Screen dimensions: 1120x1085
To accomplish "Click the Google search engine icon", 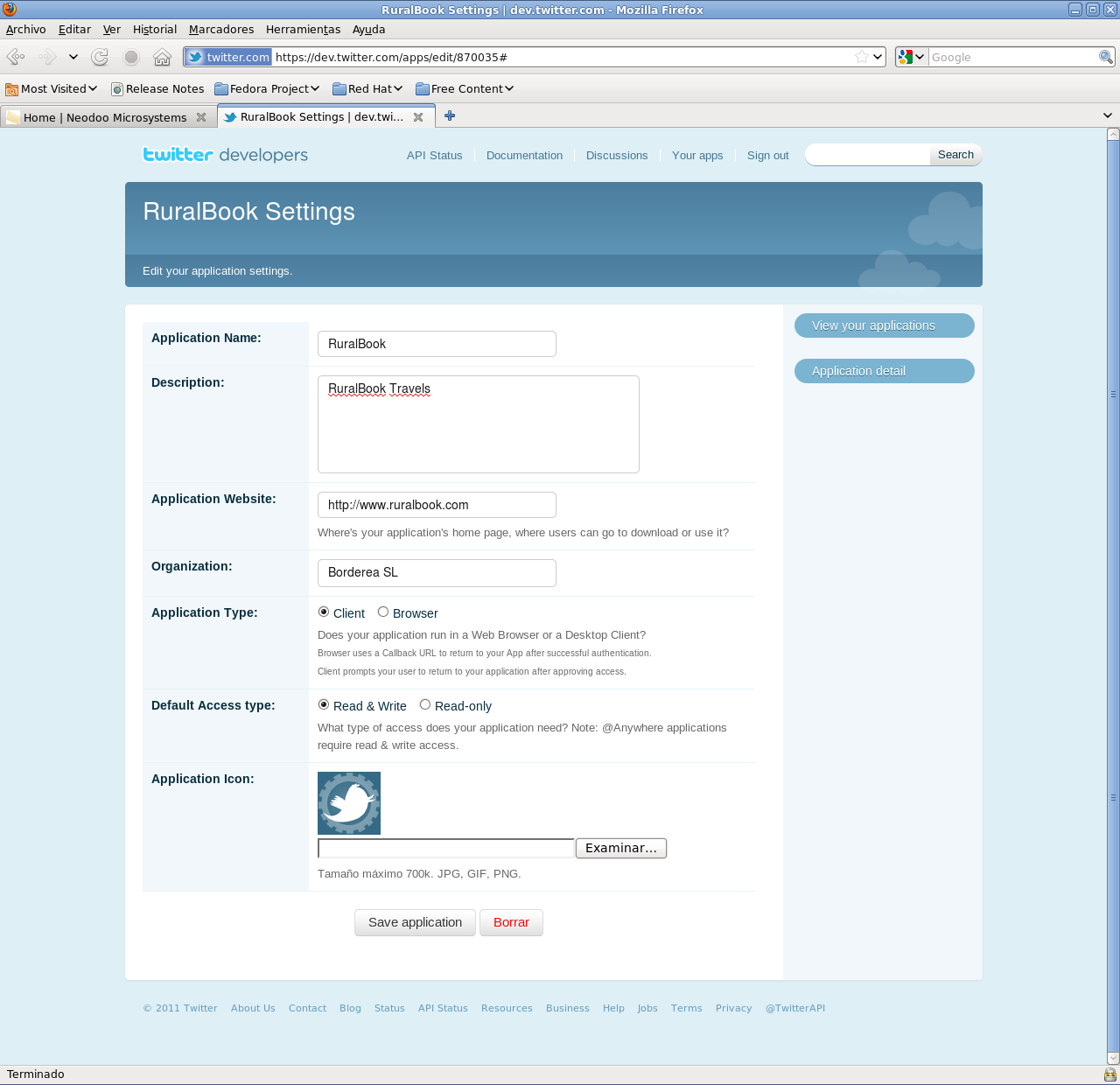I will click(x=906, y=57).
